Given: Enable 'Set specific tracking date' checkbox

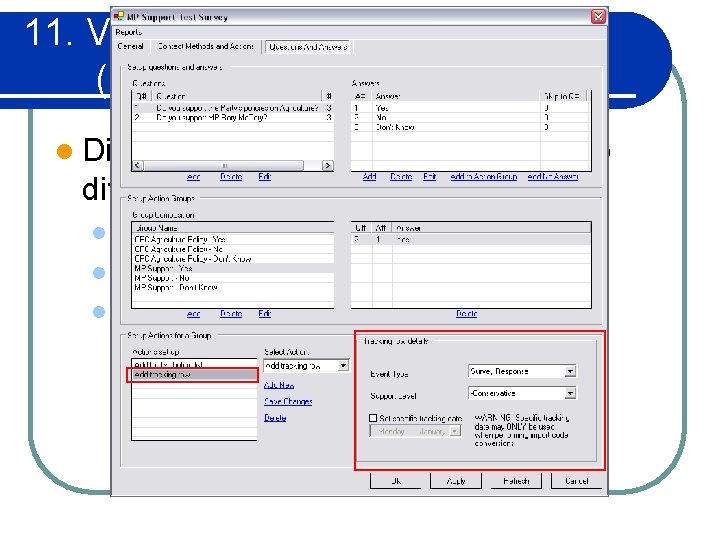Looking at the screenshot, I should [x=373, y=418].
